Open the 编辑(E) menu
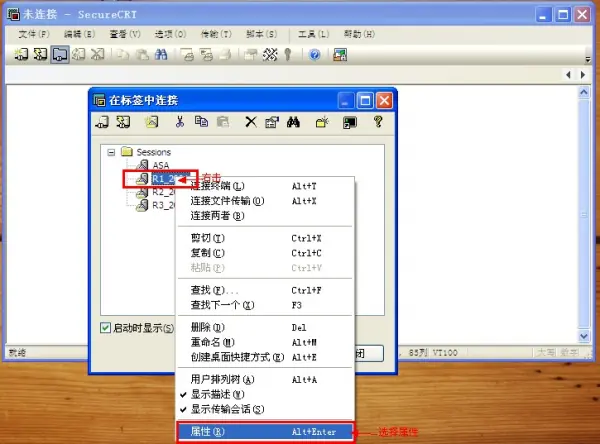The height and width of the screenshot is (444, 600). click(x=79, y=34)
